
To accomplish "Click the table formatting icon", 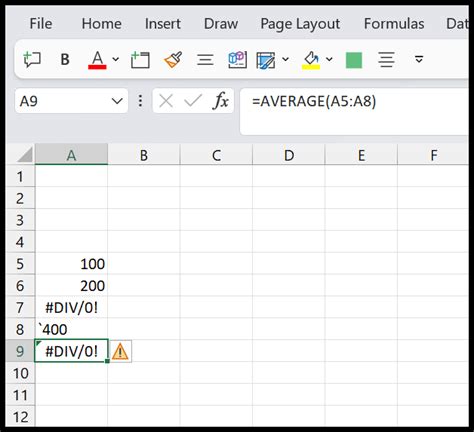I will pyautogui.click(x=266, y=60).
